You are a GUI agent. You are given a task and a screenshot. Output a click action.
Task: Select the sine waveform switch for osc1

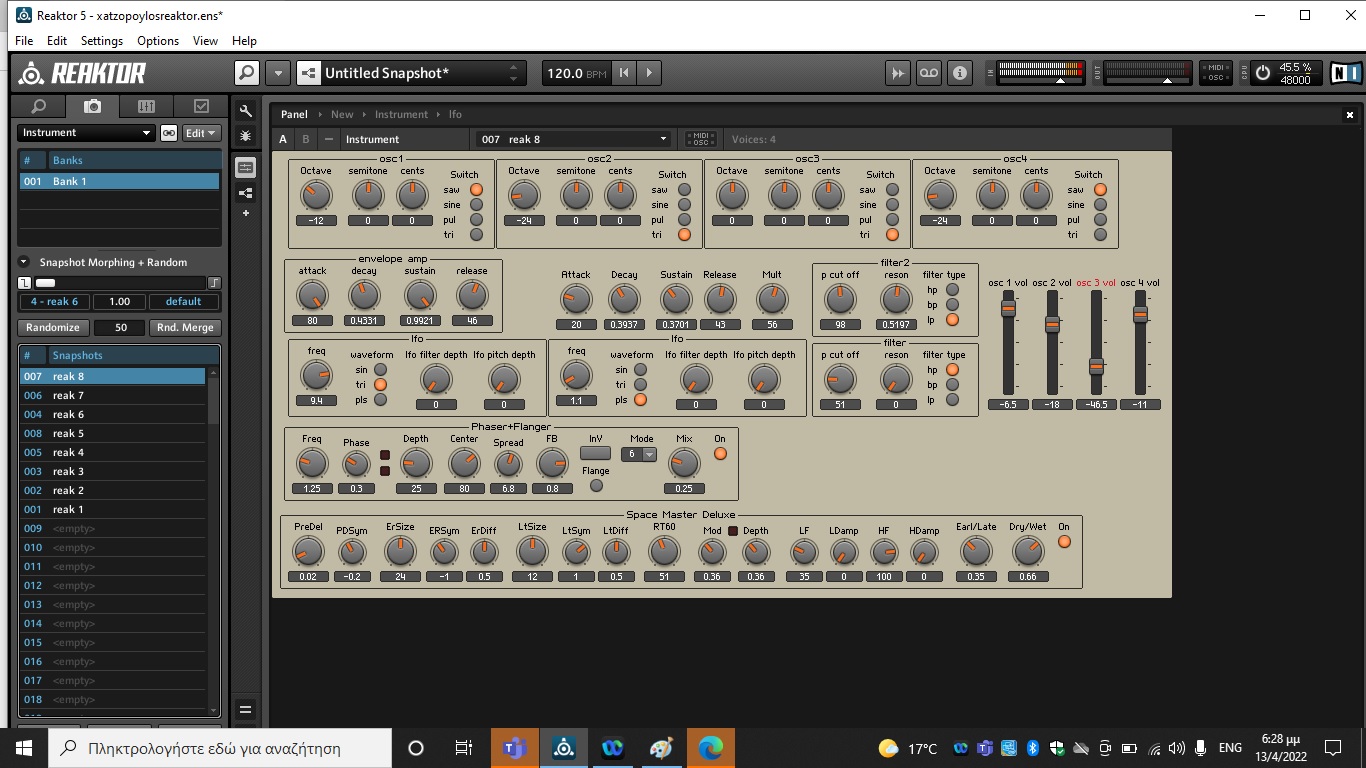click(476, 205)
